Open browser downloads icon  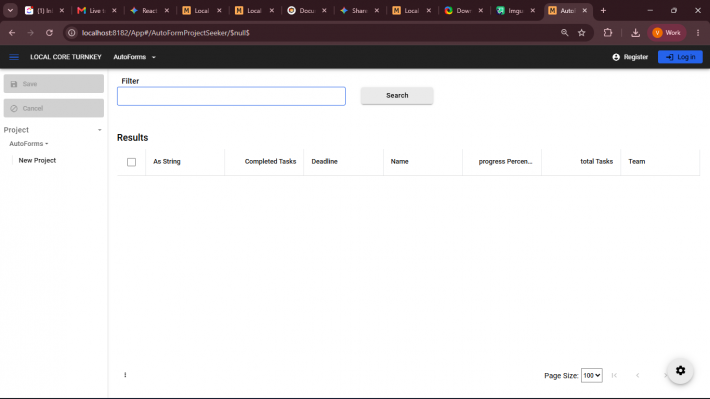pyautogui.click(x=635, y=33)
